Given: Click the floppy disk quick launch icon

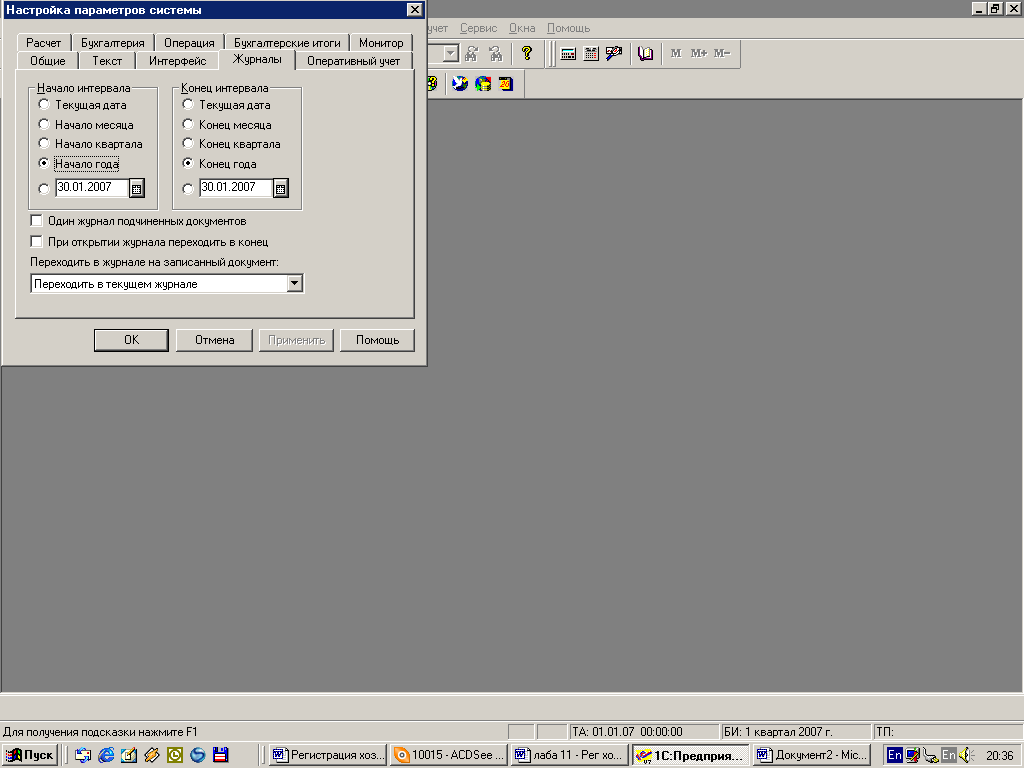Looking at the screenshot, I should click(221, 755).
